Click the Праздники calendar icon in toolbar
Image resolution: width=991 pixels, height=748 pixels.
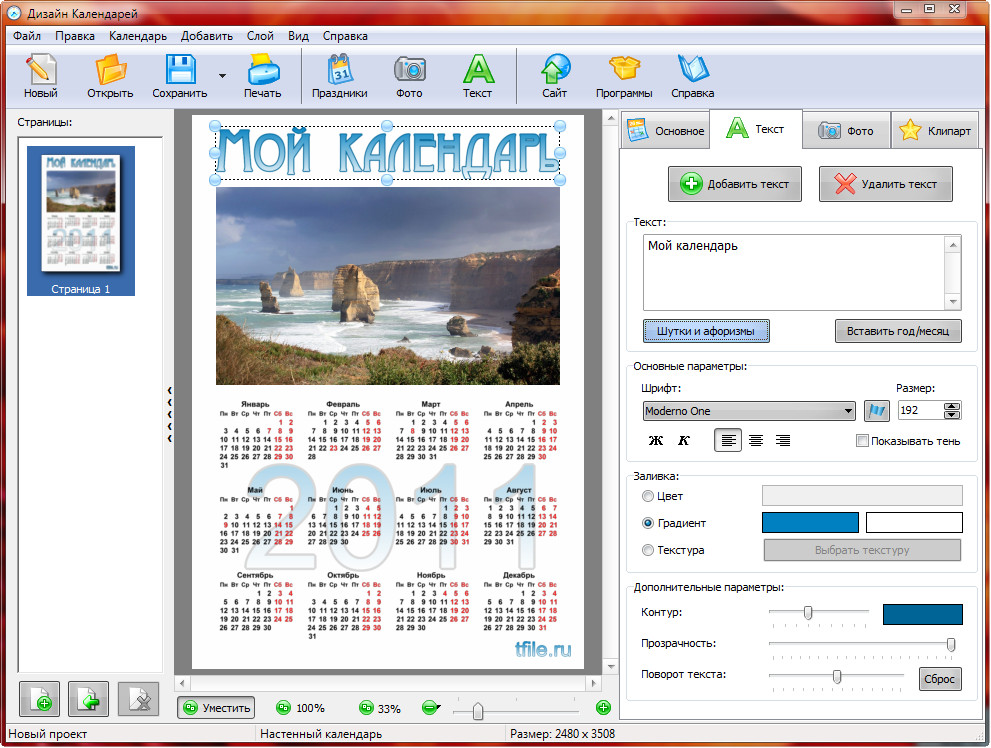tap(339, 75)
